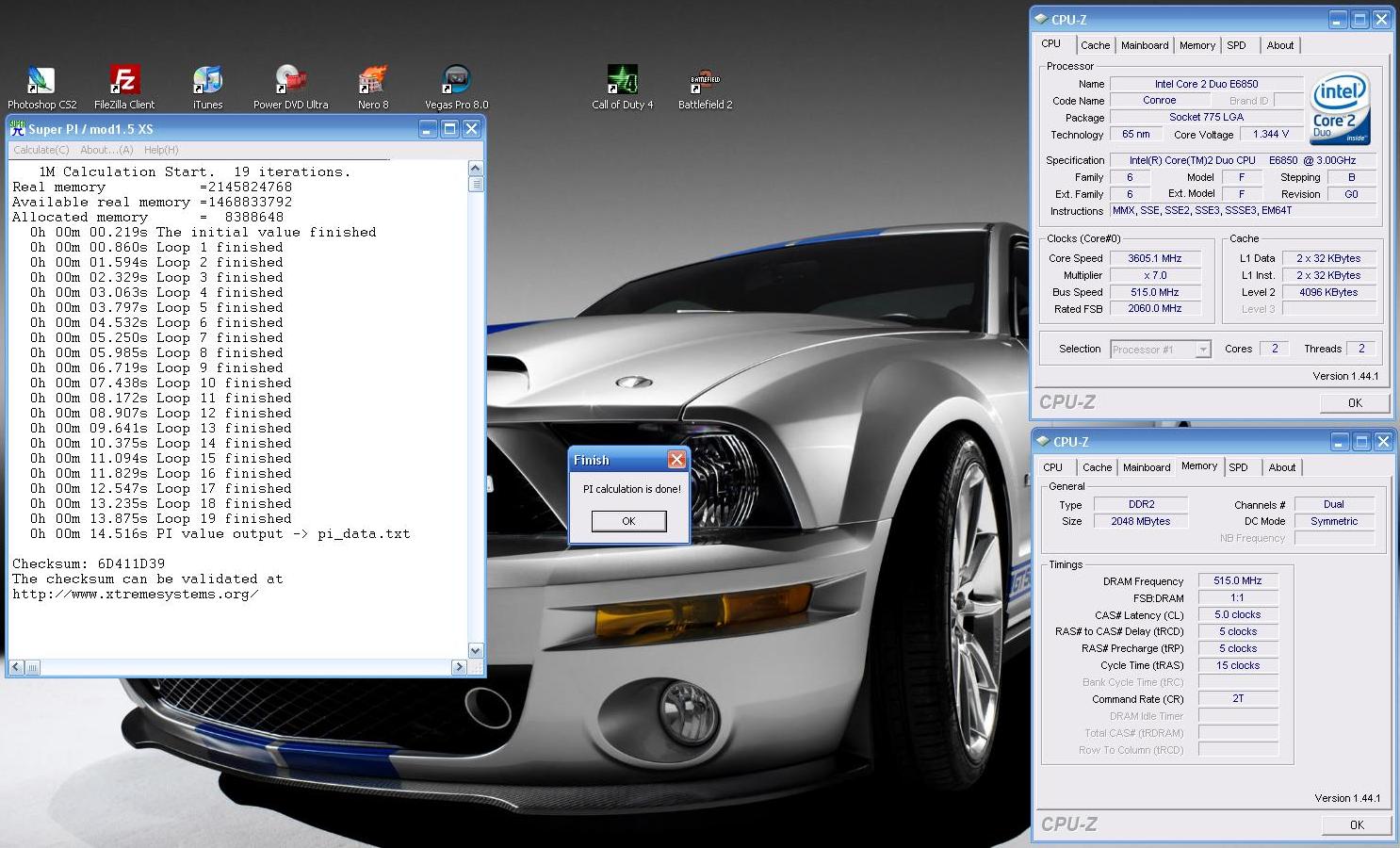This screenshot has width=1400, height=848.
Task: Click OK in the upper CPU-Z window
Action: [x=1355, y=402]
